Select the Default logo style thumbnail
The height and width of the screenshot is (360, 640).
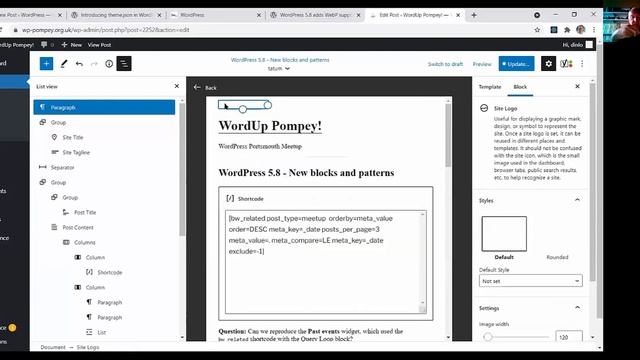click(504, 233)
